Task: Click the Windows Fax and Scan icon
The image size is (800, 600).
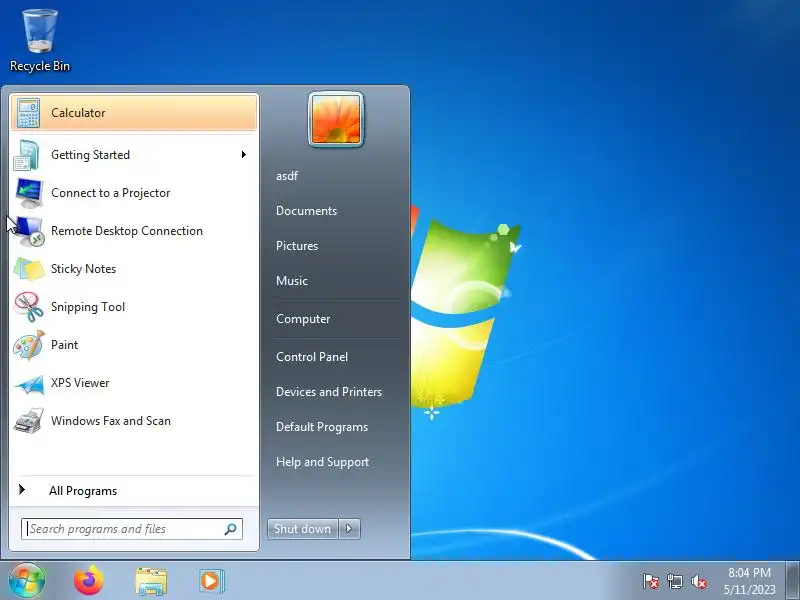Action: 29,421
